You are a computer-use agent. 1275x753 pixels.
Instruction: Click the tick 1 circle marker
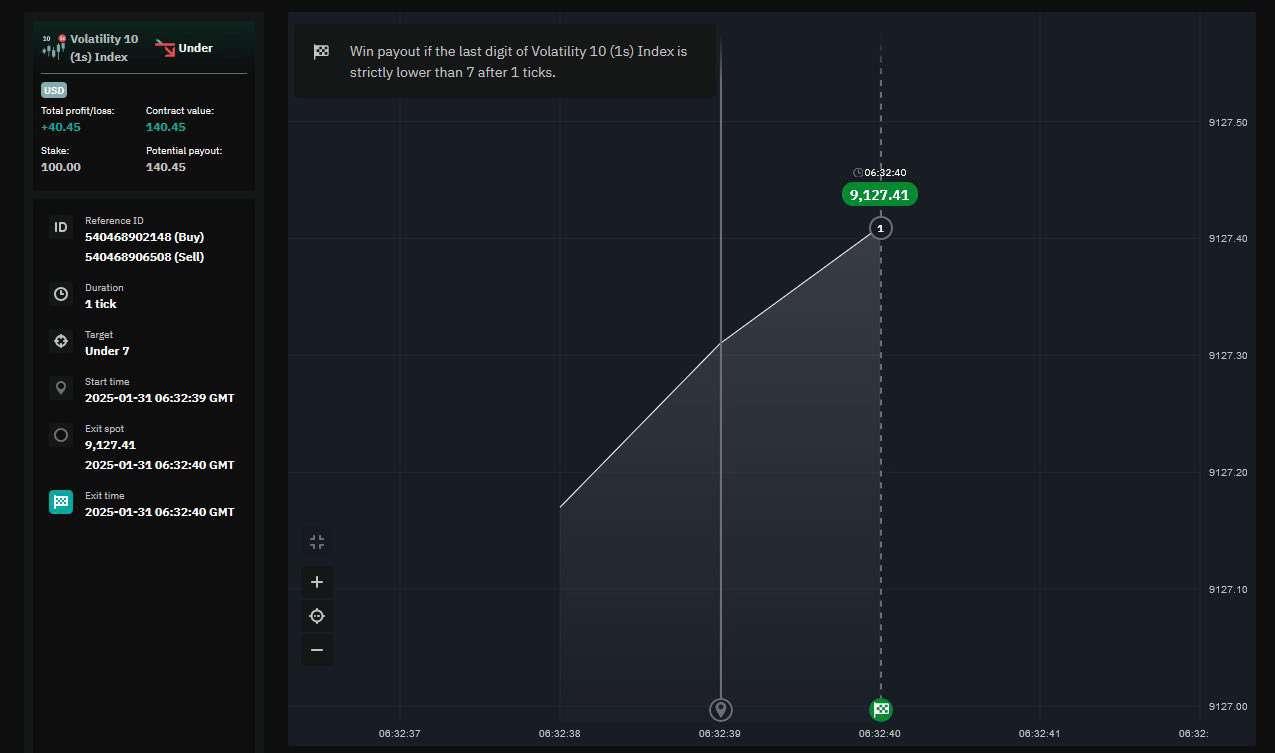pos(880,228)
